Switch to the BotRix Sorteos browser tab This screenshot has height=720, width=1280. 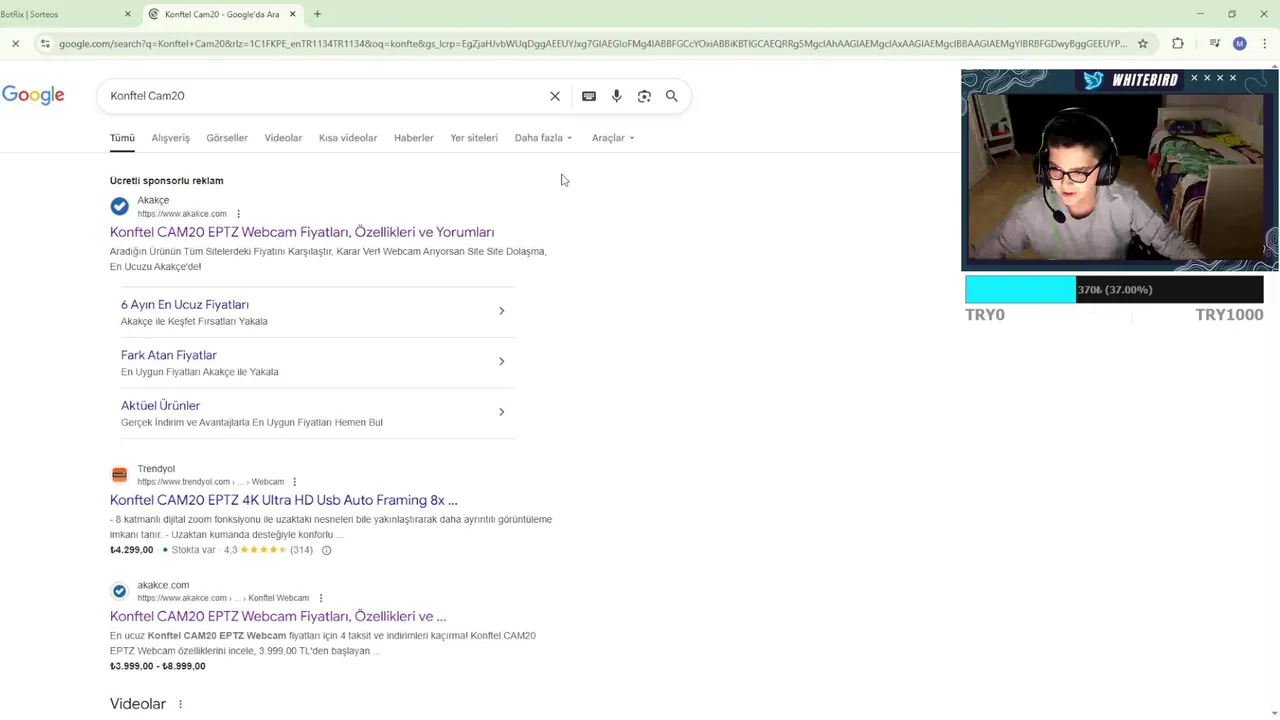60,14
